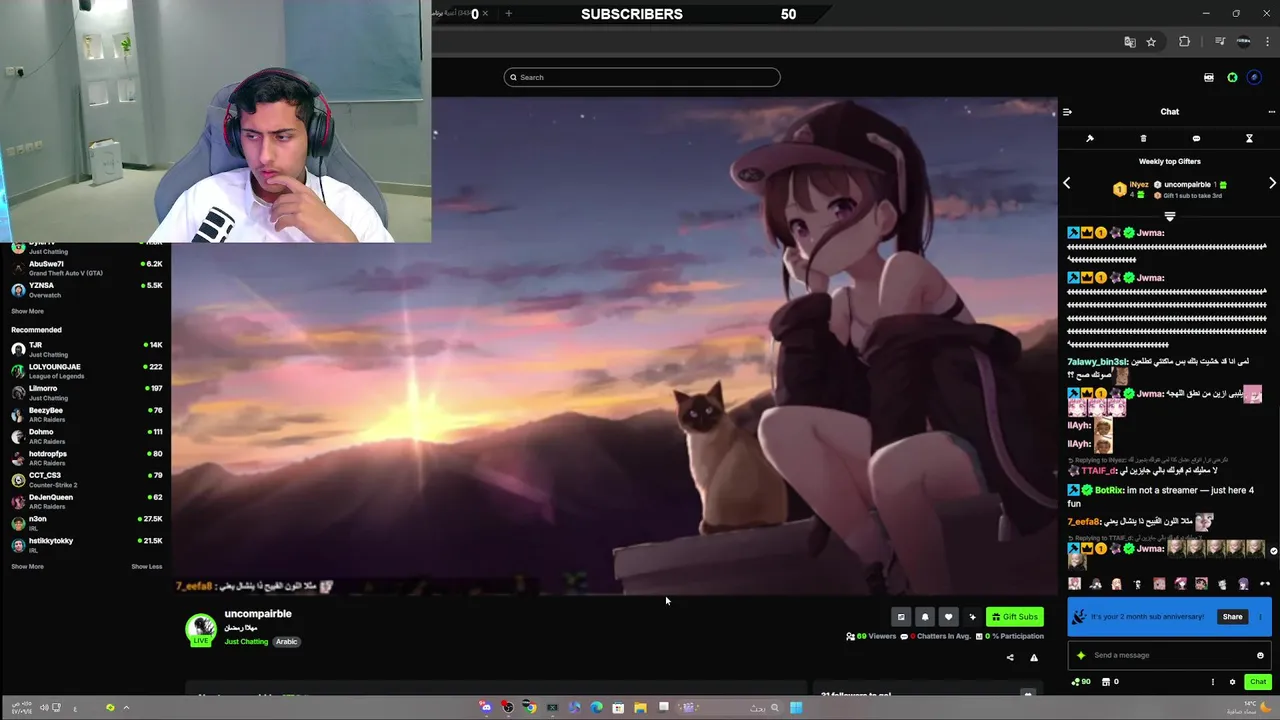Collapse recommended list with Show Less

click(146, 567)
